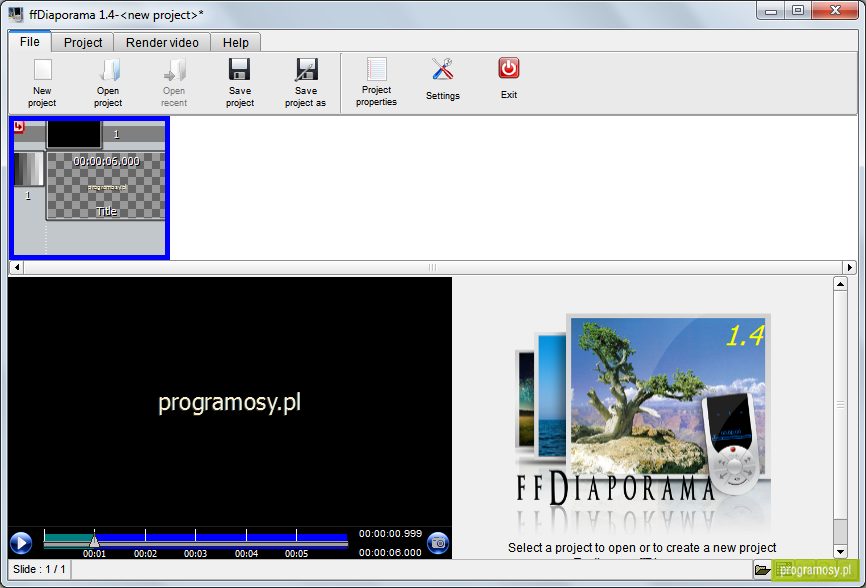Take a snapshot with the camera icon
Screen dimensions: 866x588
click(439, 543)
